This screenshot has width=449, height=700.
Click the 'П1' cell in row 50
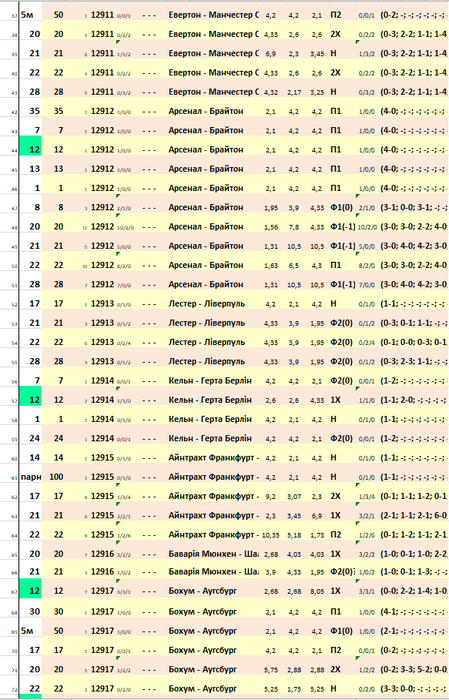tap(336, 265)
